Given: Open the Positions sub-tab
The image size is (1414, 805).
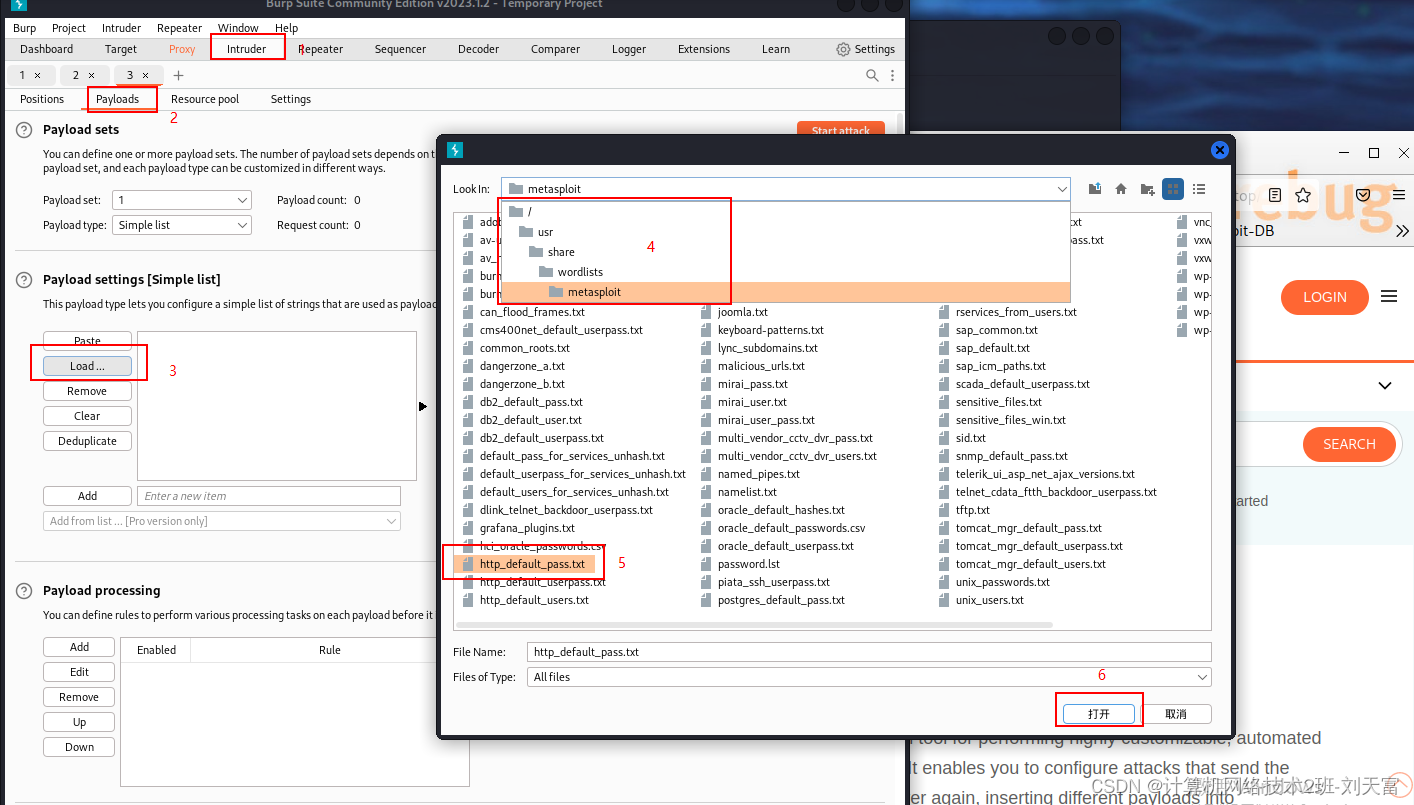Looking at the screenshot, I should [x=42, y=99].
